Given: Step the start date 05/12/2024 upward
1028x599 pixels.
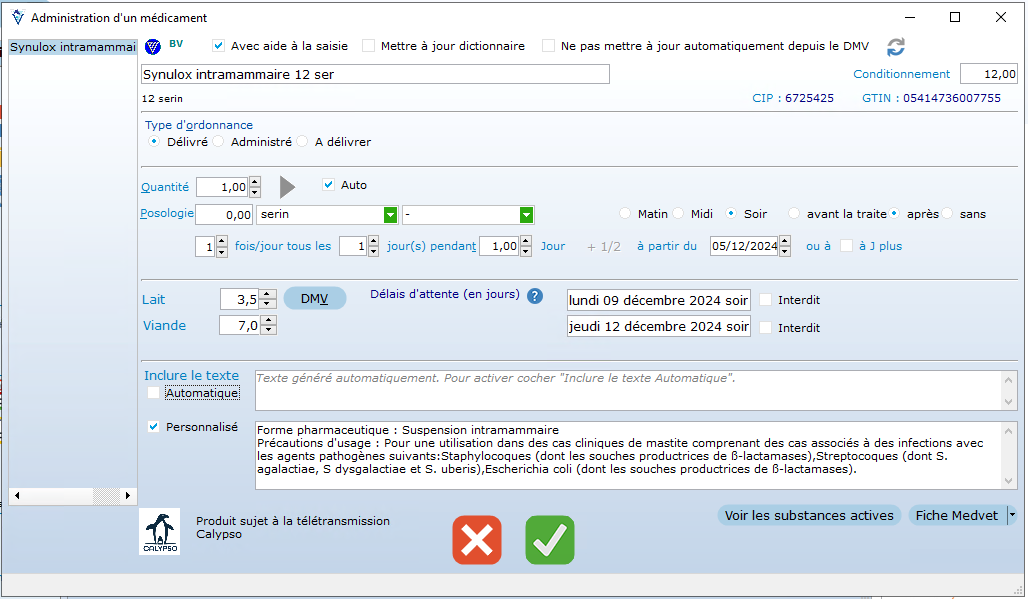Looking at the screenshot, I should click(x=785, y=241).
